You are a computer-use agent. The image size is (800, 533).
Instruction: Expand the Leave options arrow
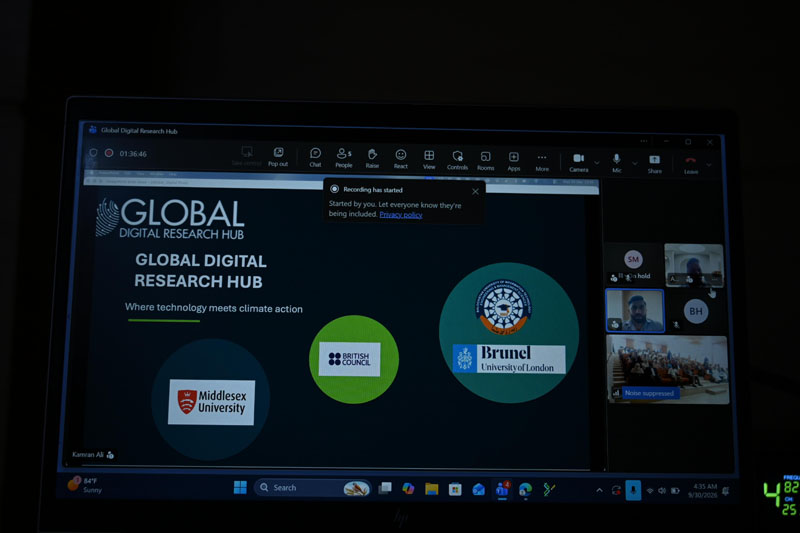pos(709,165)
